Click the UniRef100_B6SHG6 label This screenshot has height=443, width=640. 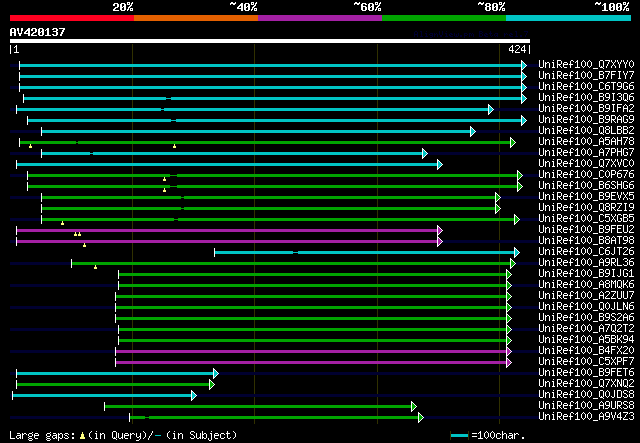[x=586, y=186]
